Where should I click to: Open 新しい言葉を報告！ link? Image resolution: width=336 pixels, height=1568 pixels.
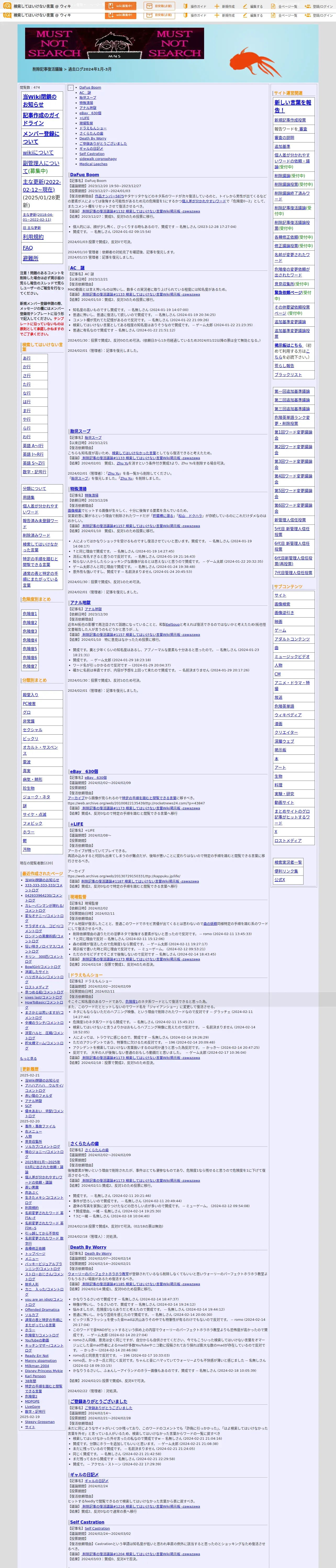click(293, 107)
